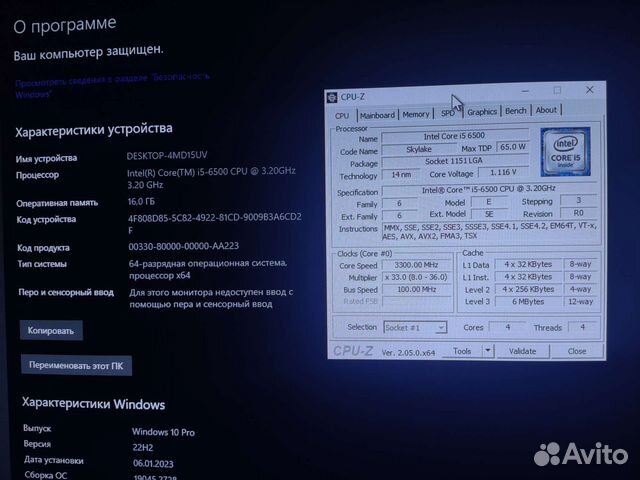Click the Intel Core i5 logo
640x480 pixels.
565,152
